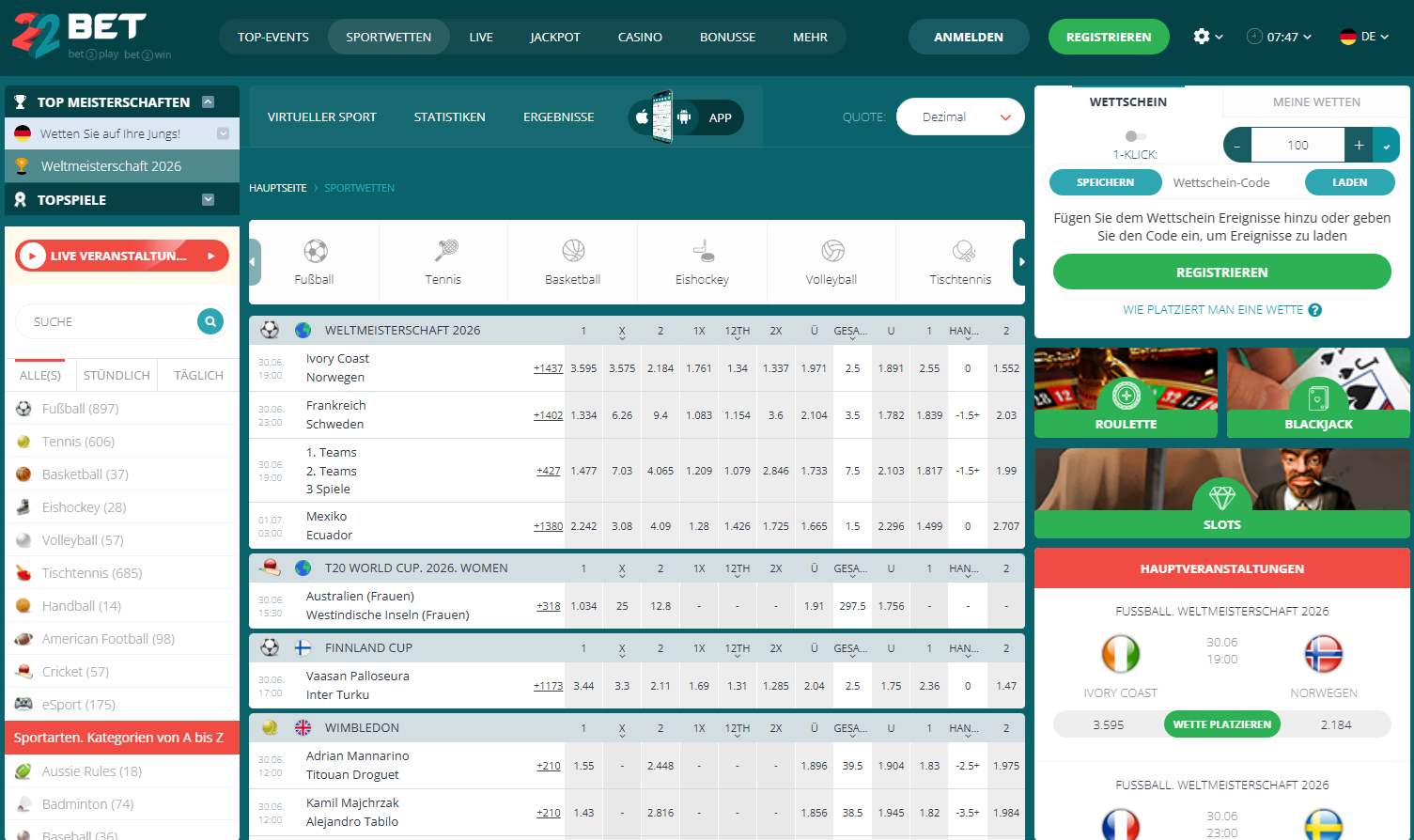Collapse the Top Meisterschaften section
The width and height of the screenshot is (1414, 840).
(x=209, y=101)
